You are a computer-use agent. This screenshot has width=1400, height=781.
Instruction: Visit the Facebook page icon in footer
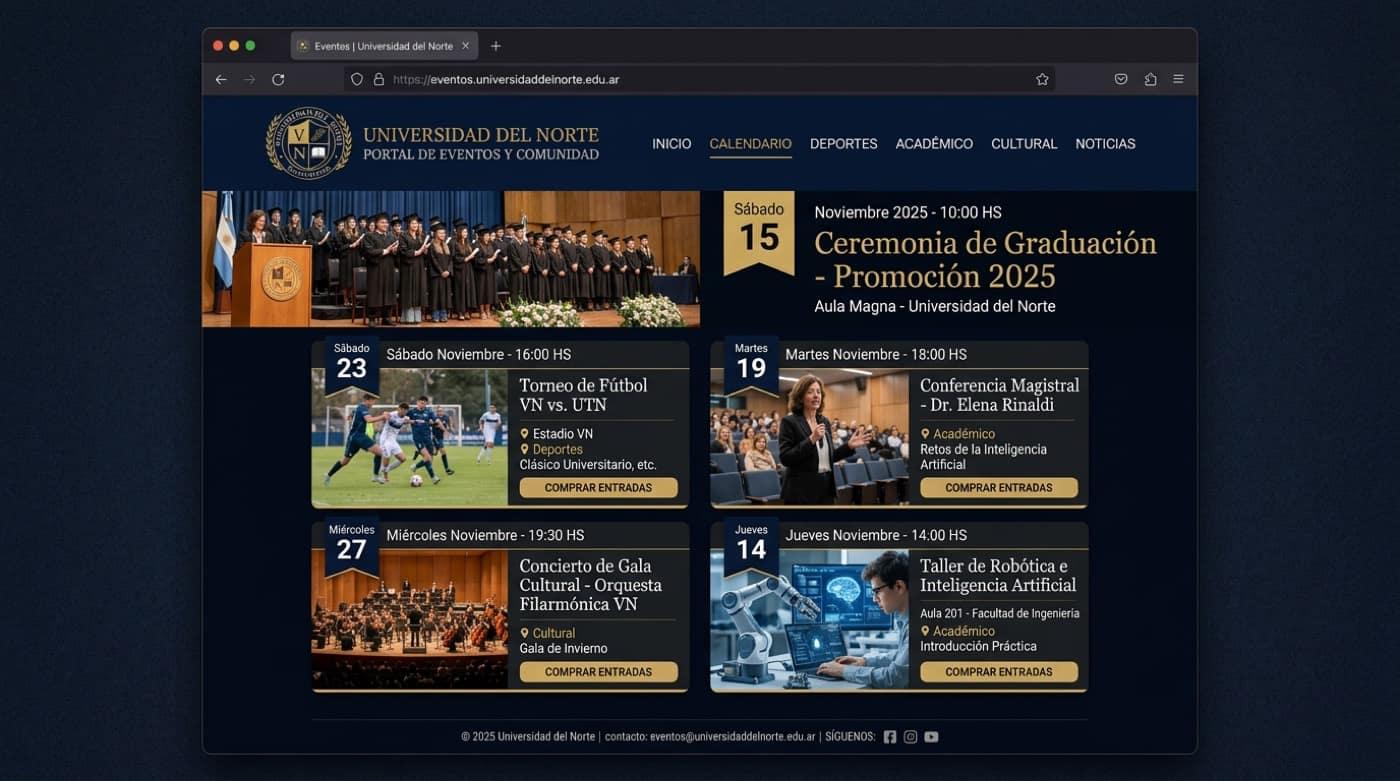coord(890,737)
